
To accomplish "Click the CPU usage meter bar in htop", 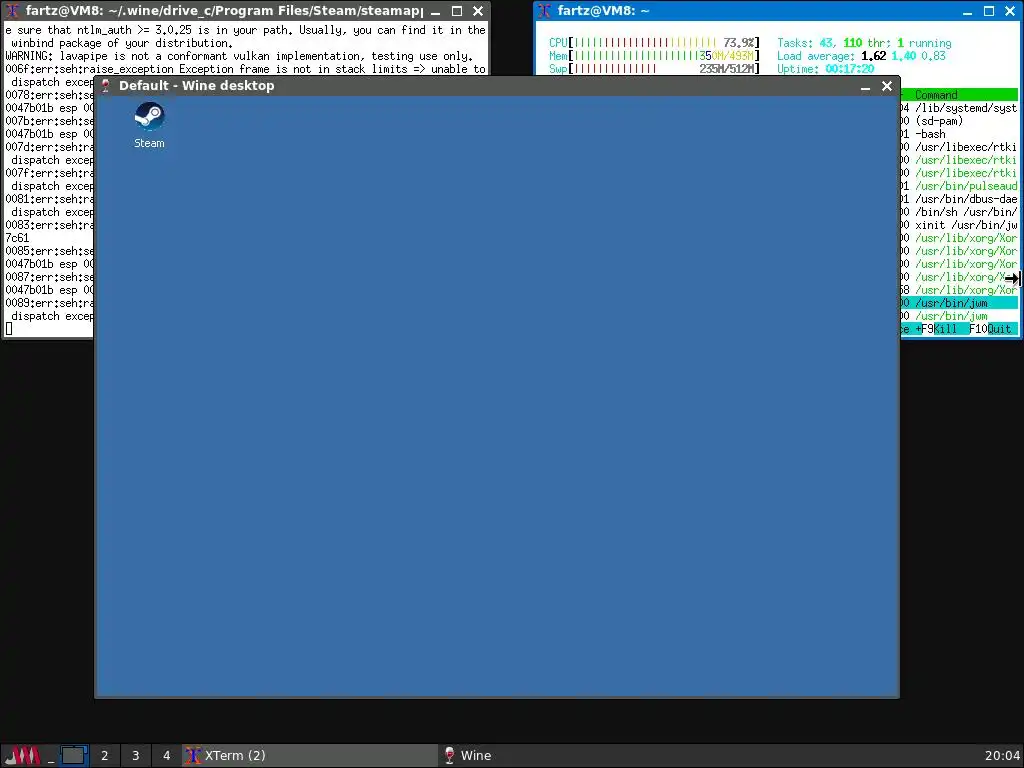I will [654, 43].
